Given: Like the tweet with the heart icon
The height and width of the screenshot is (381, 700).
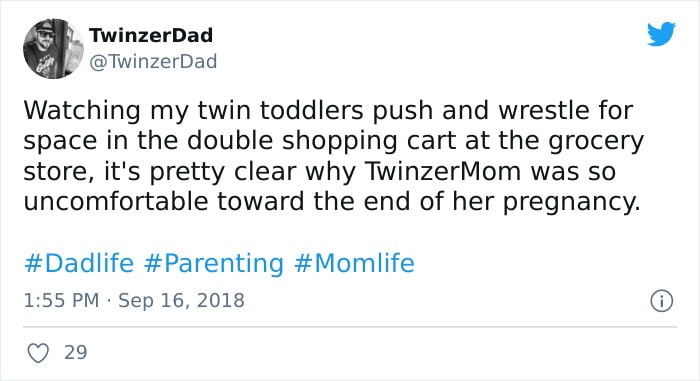Looking at the screenshot, I should tap(38, 353).
